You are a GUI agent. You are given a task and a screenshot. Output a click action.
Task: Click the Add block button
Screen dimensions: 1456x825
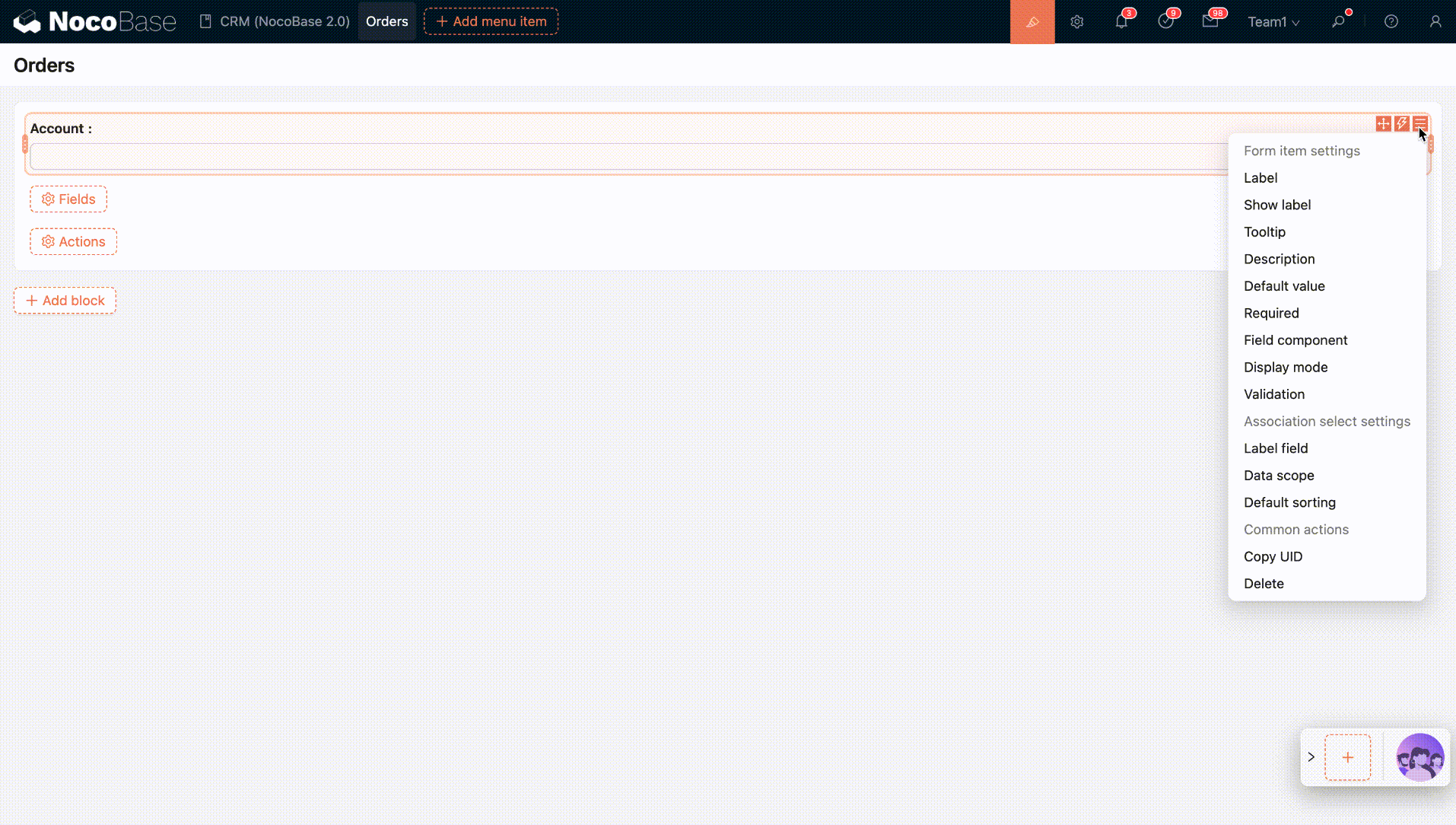pos(65,301)
